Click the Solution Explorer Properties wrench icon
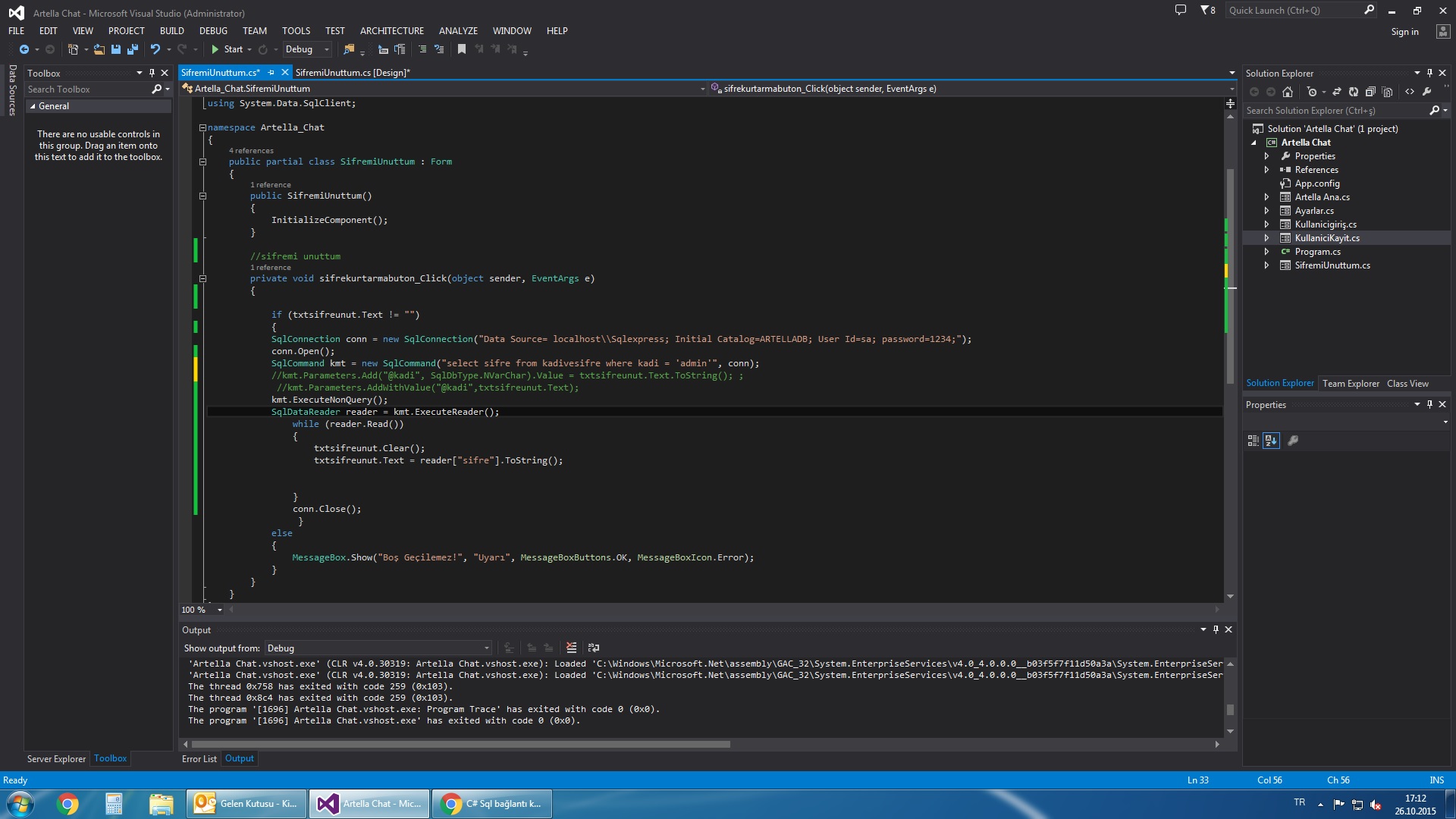Viewport: 1456px width, 819px height. click(x=1427, y=92)
